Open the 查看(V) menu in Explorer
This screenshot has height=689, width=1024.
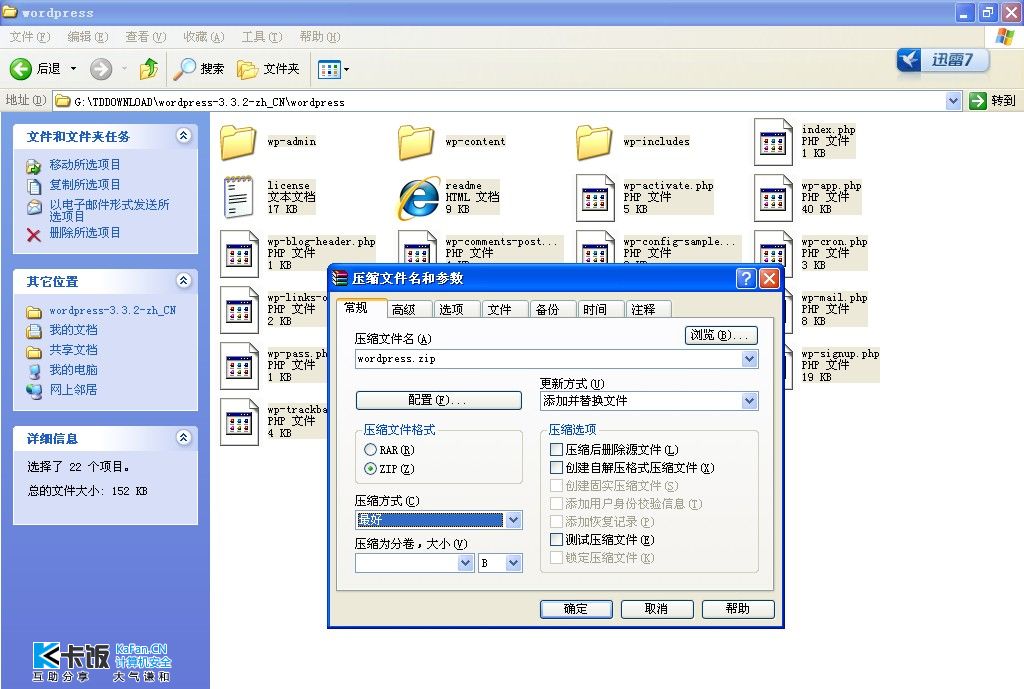click(x=146, y=37)
